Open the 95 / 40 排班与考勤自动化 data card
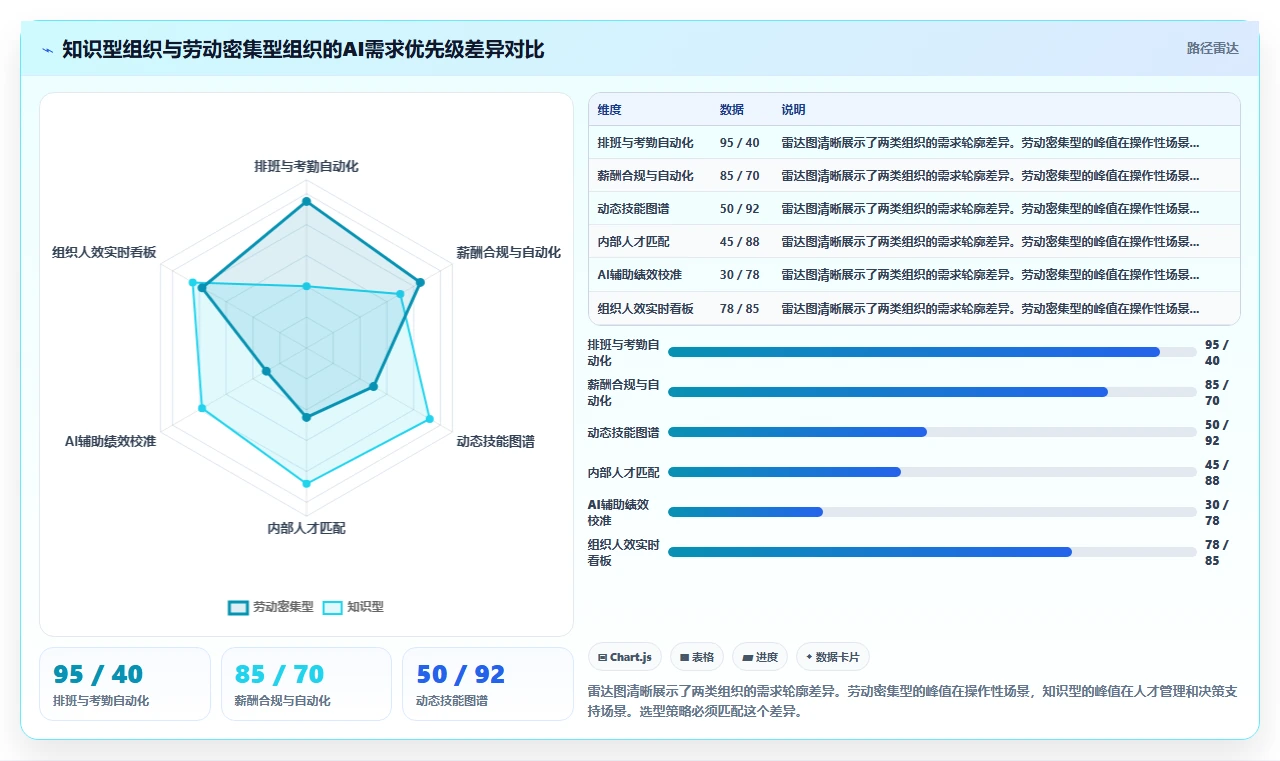This screenshot has width=1280, height=761. pos(125,684)
